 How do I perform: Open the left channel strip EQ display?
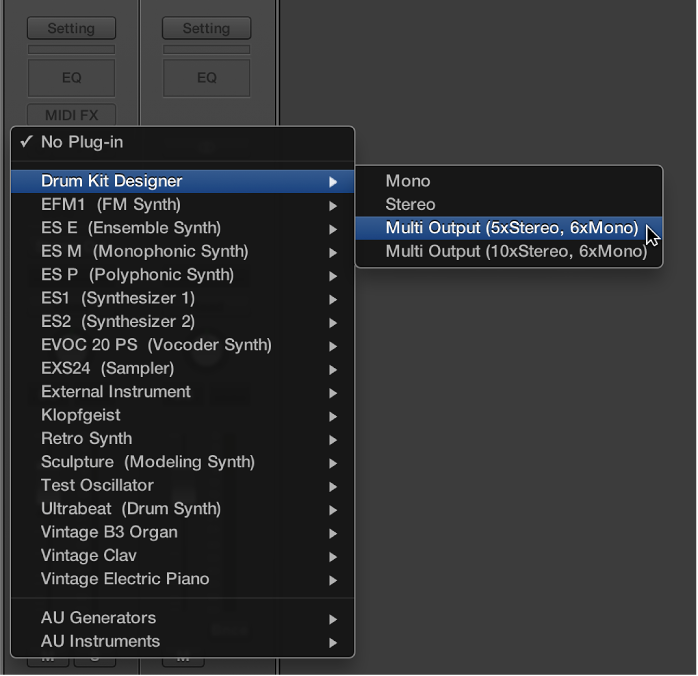tap(71, 78)
